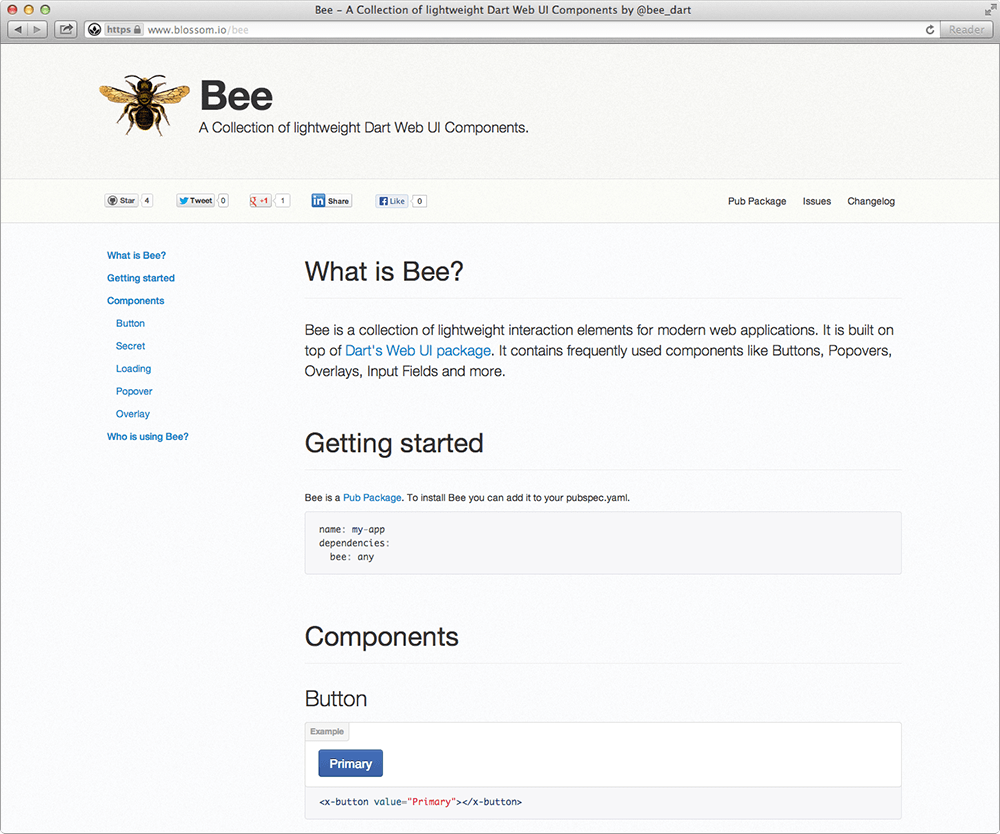This screenshot has width=1000, height=834.
Task: Click the pubspec.yaml code block
Action: [x=603, y=543]
